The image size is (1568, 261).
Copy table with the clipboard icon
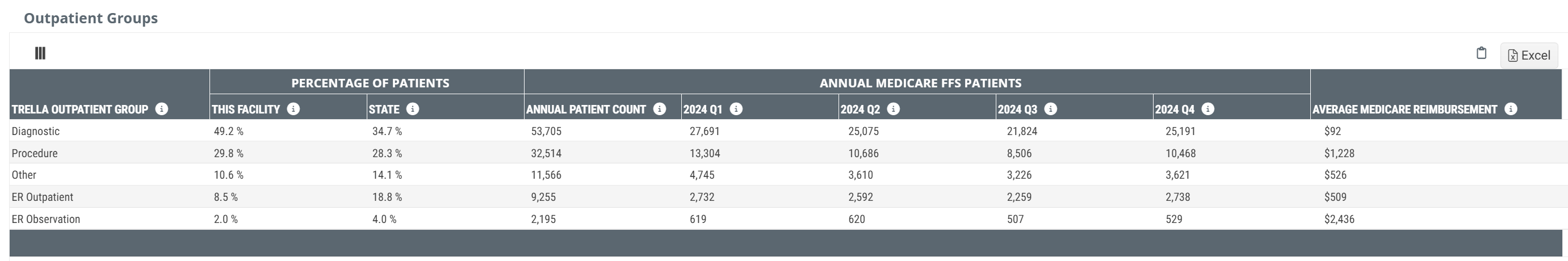coord(1482,53)
